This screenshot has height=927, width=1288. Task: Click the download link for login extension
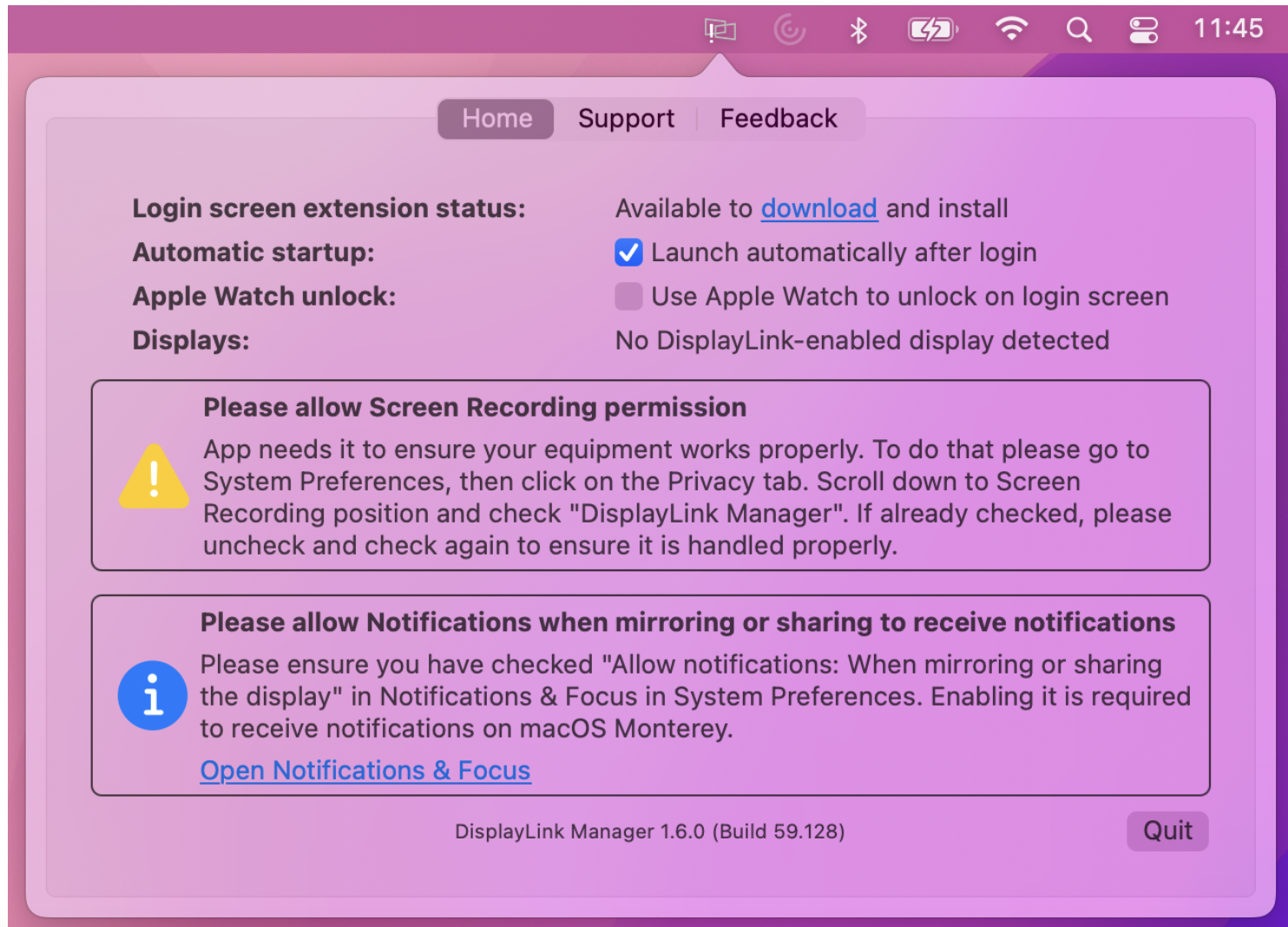pyautogui.click(x=818, y=208)
